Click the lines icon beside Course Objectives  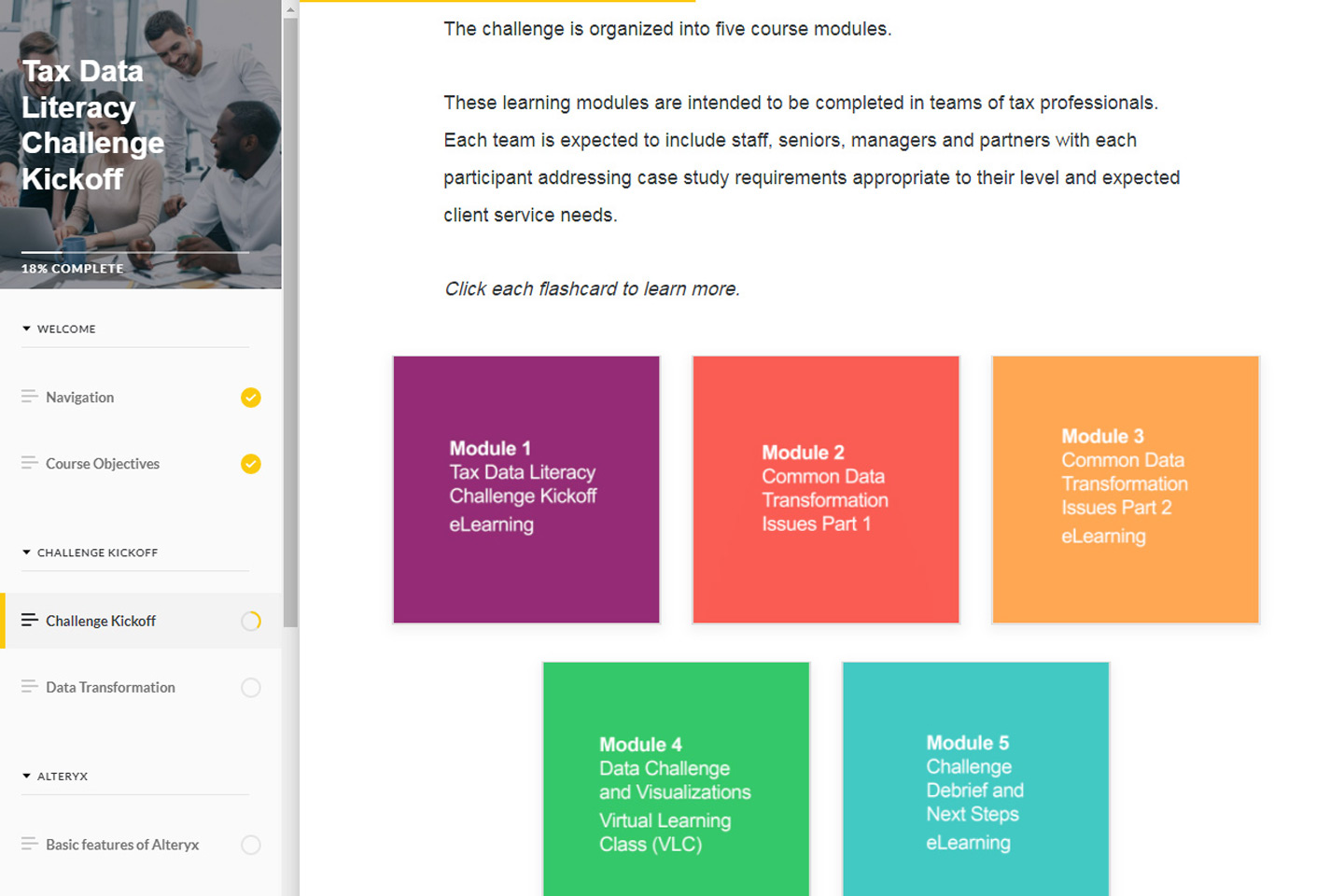[x=29, y=463]
